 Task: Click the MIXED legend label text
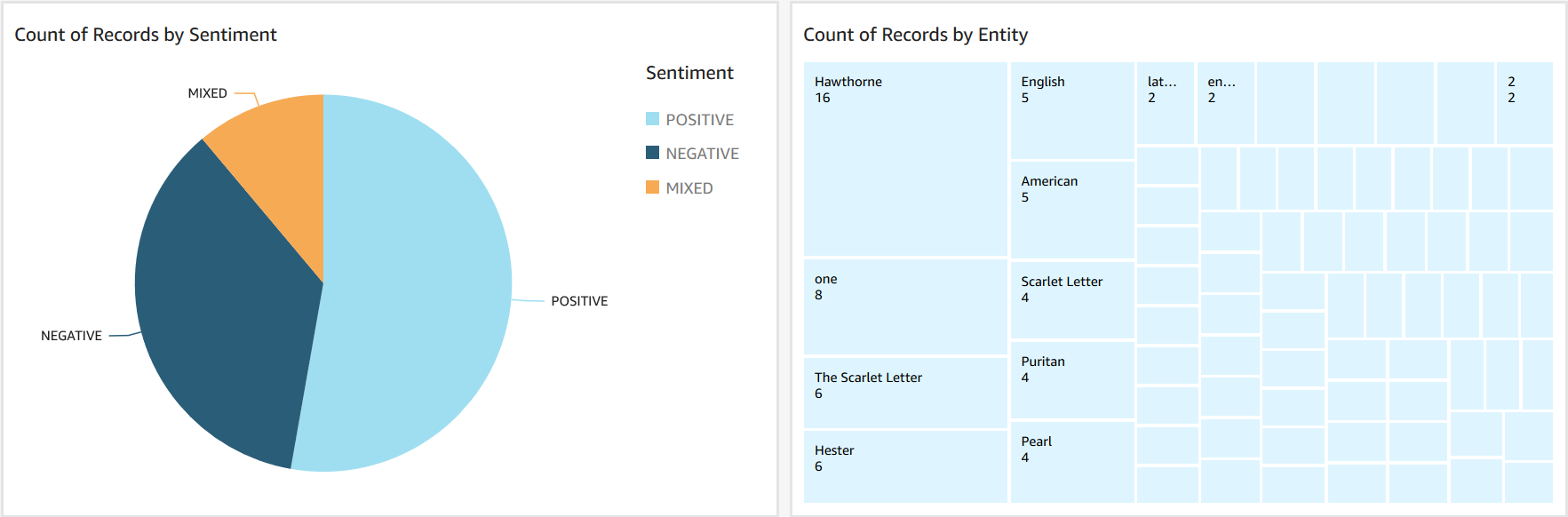689,188
